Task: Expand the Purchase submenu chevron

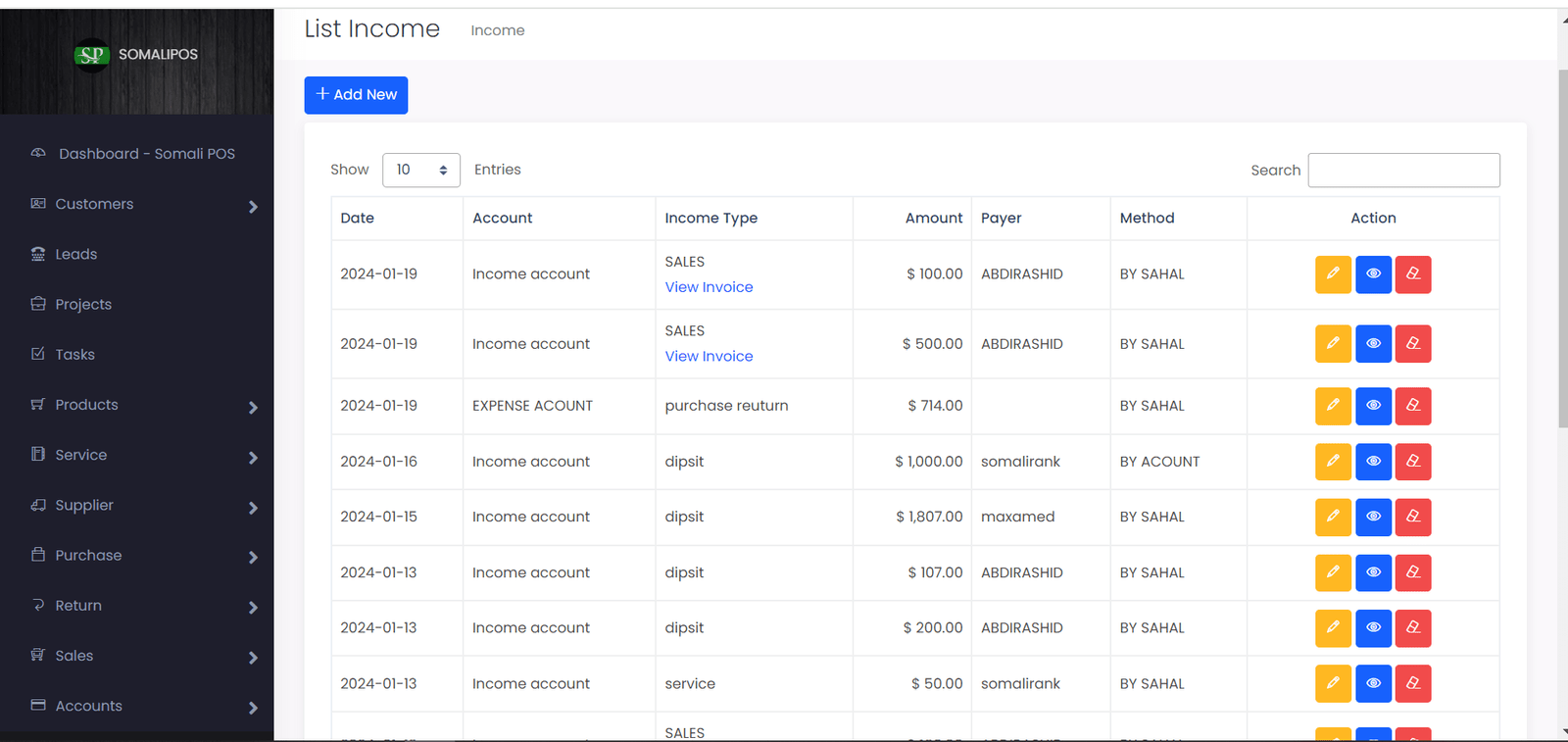Action: click(x=253, y=558)
